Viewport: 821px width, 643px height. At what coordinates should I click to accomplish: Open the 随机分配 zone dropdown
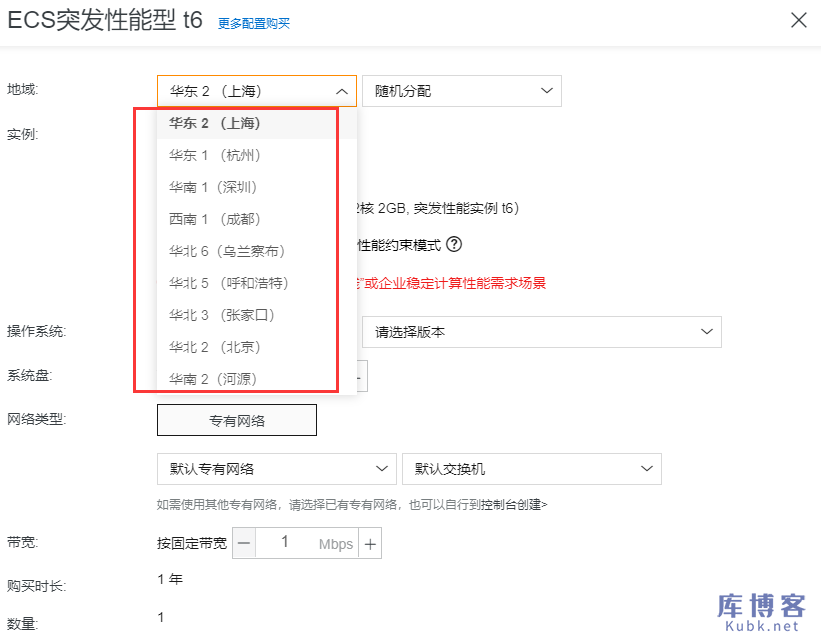pos(462,91)
